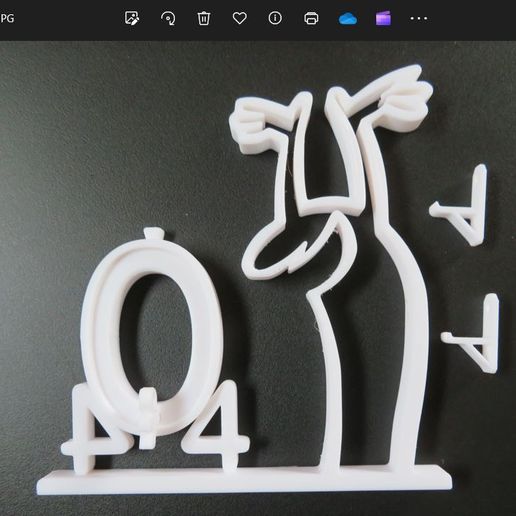Click the upper small number 4 piece
This screenshot has height=516, width=516.
(460, 206)
